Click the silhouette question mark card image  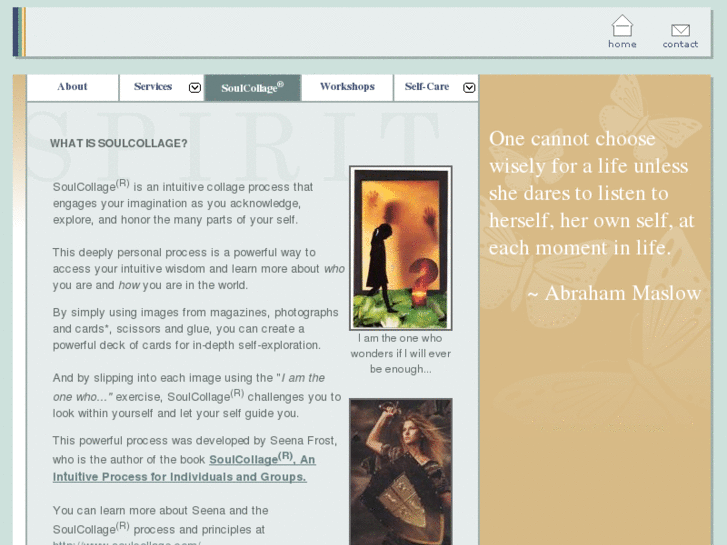401,248
